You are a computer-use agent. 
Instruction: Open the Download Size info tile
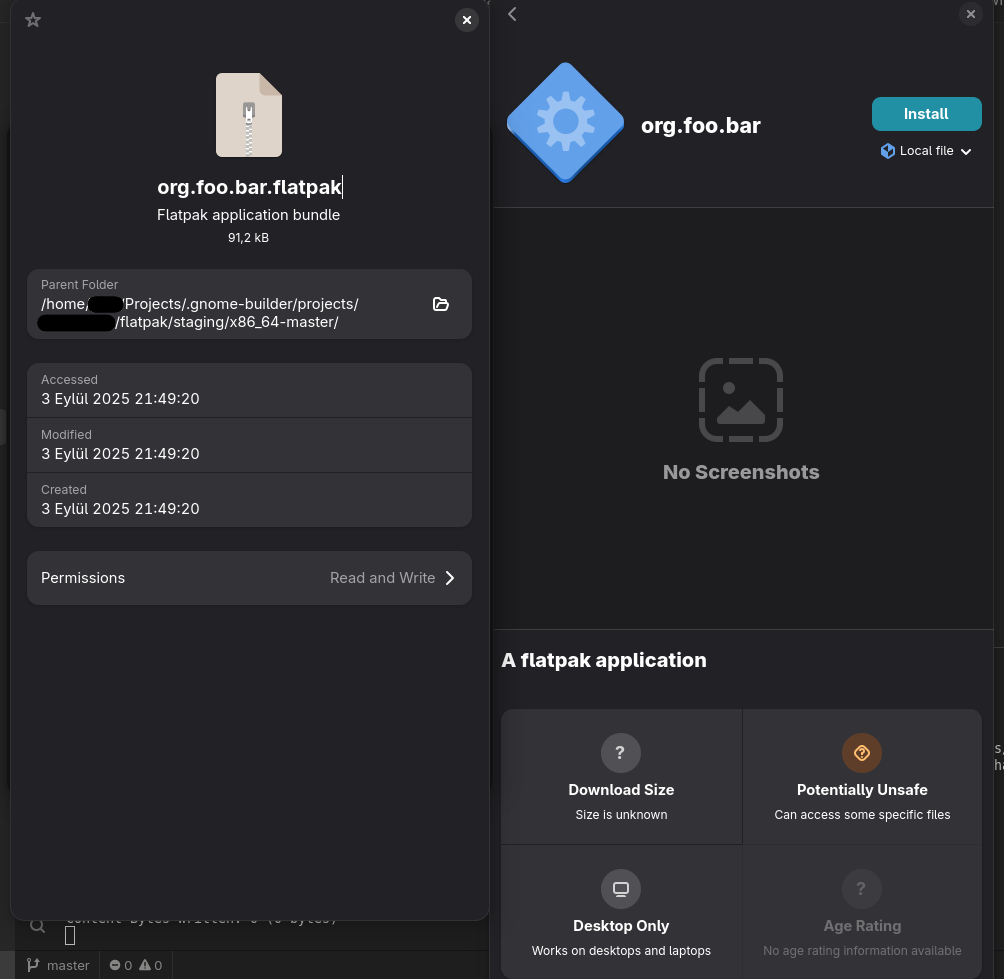(x=621, y=776)
